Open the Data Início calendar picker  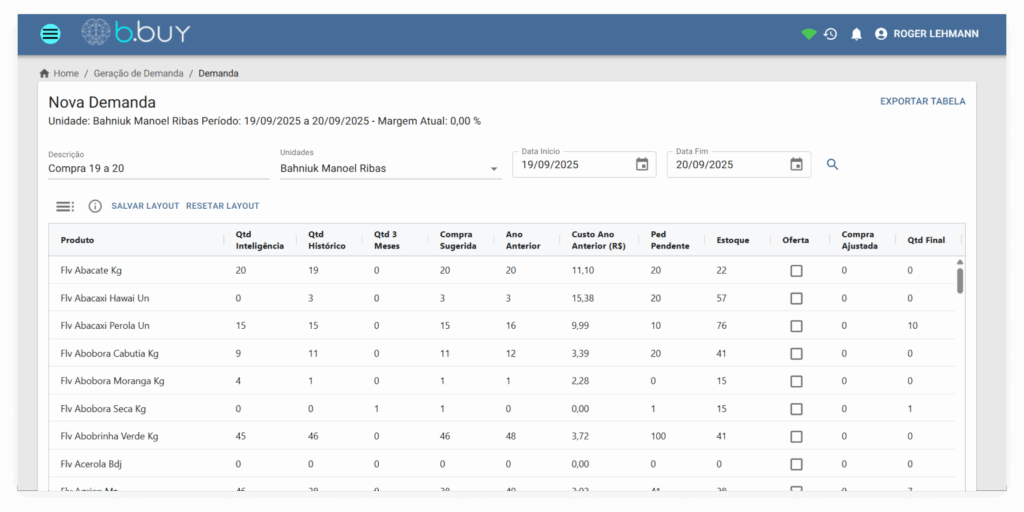[x=642, y=165]
